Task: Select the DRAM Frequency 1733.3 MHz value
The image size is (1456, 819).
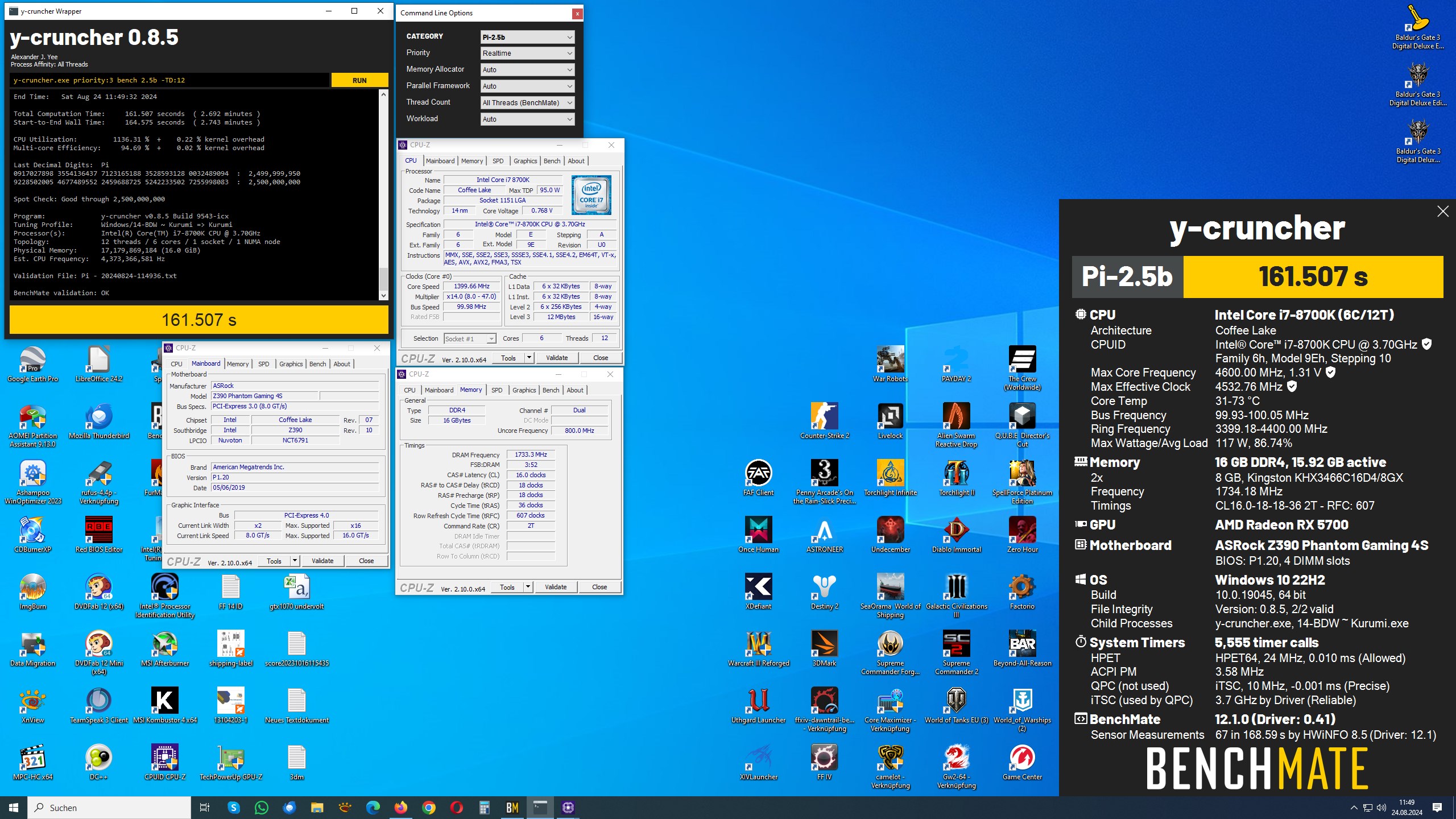Action: click(531, 455)
